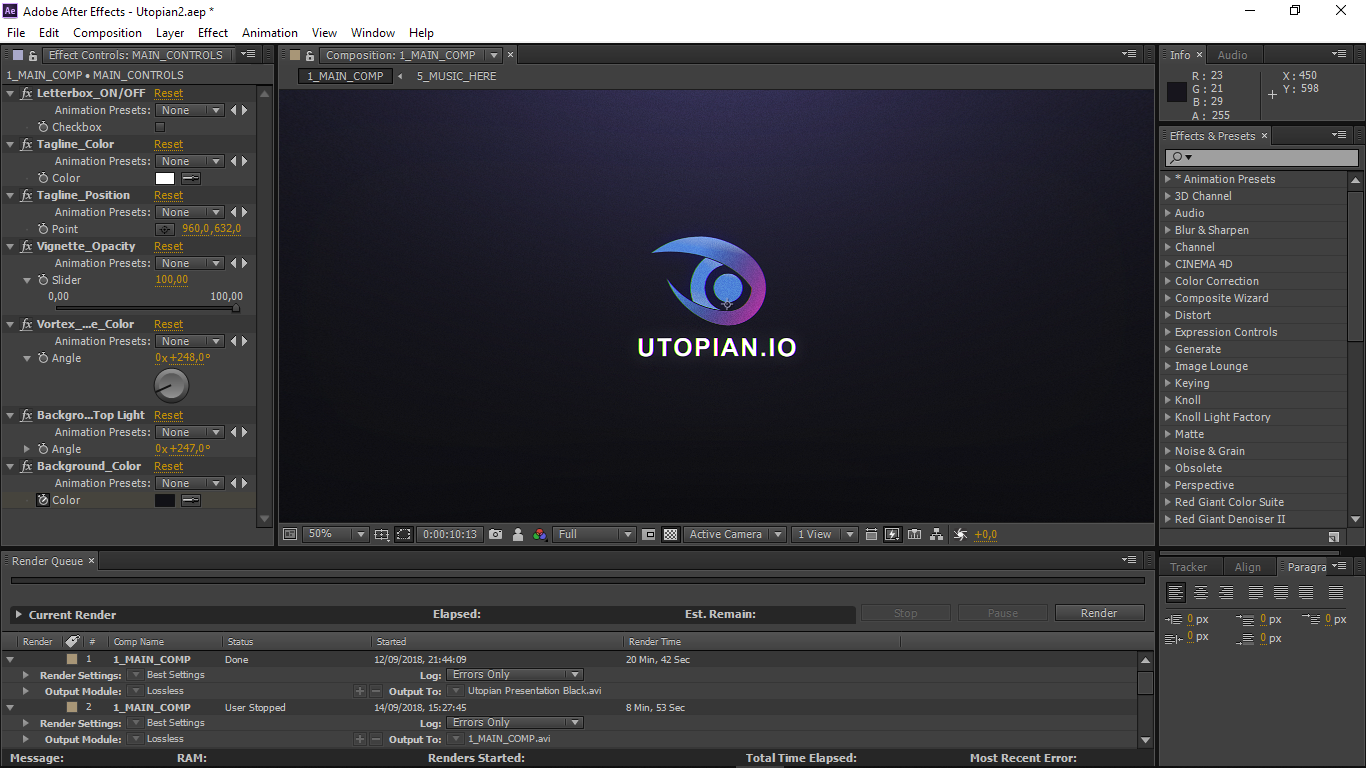1366x768 pixels.
Task: Open the Log Errors Only dropdown for item 1
Action: (x=514, y=675)
